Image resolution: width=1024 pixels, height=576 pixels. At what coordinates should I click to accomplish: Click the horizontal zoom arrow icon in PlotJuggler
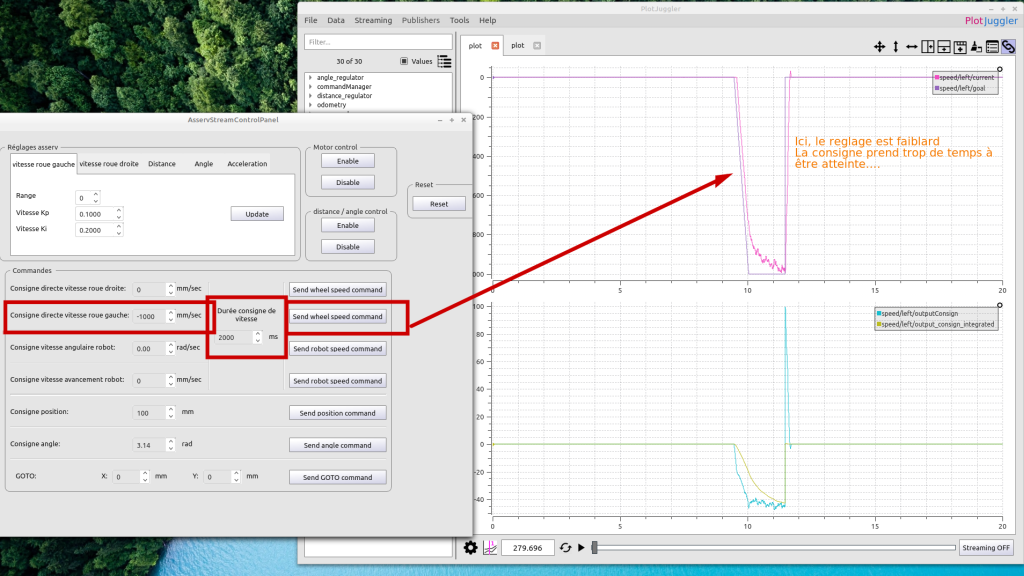(x=911, y=46)
